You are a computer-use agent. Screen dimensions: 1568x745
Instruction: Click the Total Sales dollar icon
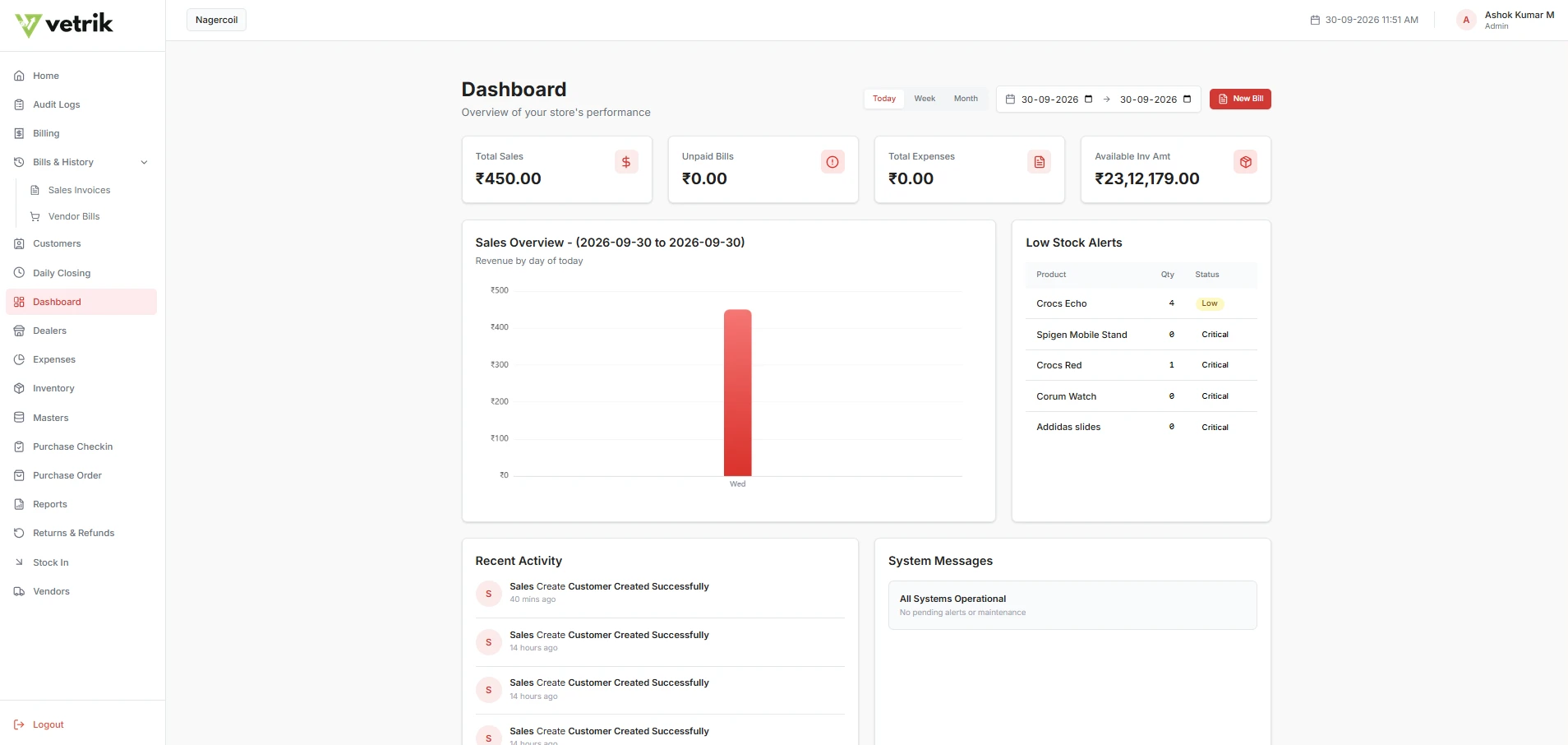pyautogui.click(x=626, y=162)
